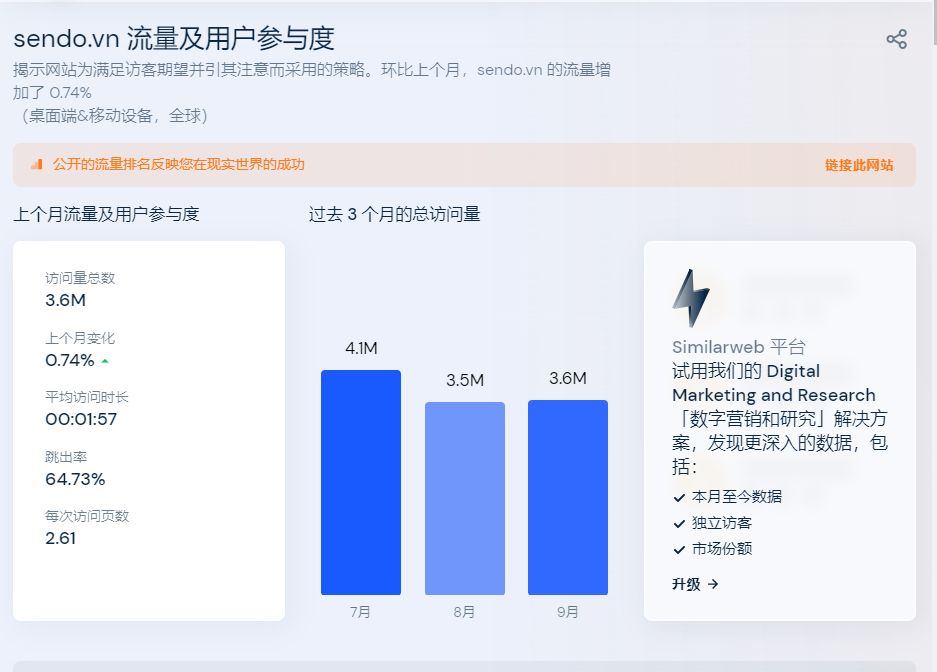The image size is (937, 672).
Task: Select the 过去 3 个月的总访问量 section header
Action: pyautogui.click(x=394, y=214)
